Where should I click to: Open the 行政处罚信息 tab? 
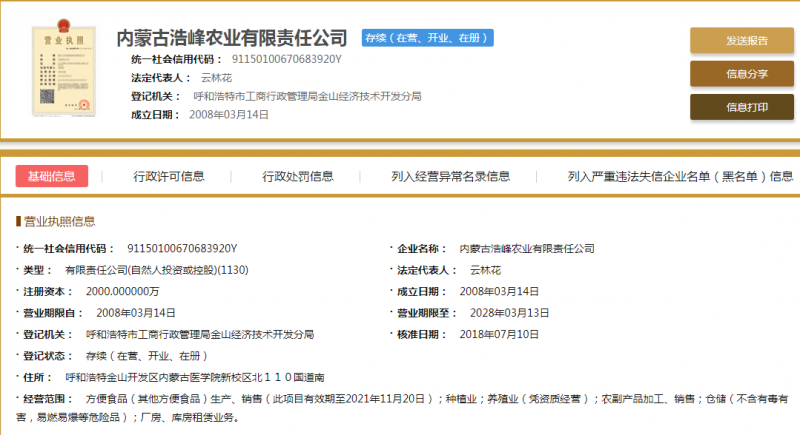click(297, 176)
